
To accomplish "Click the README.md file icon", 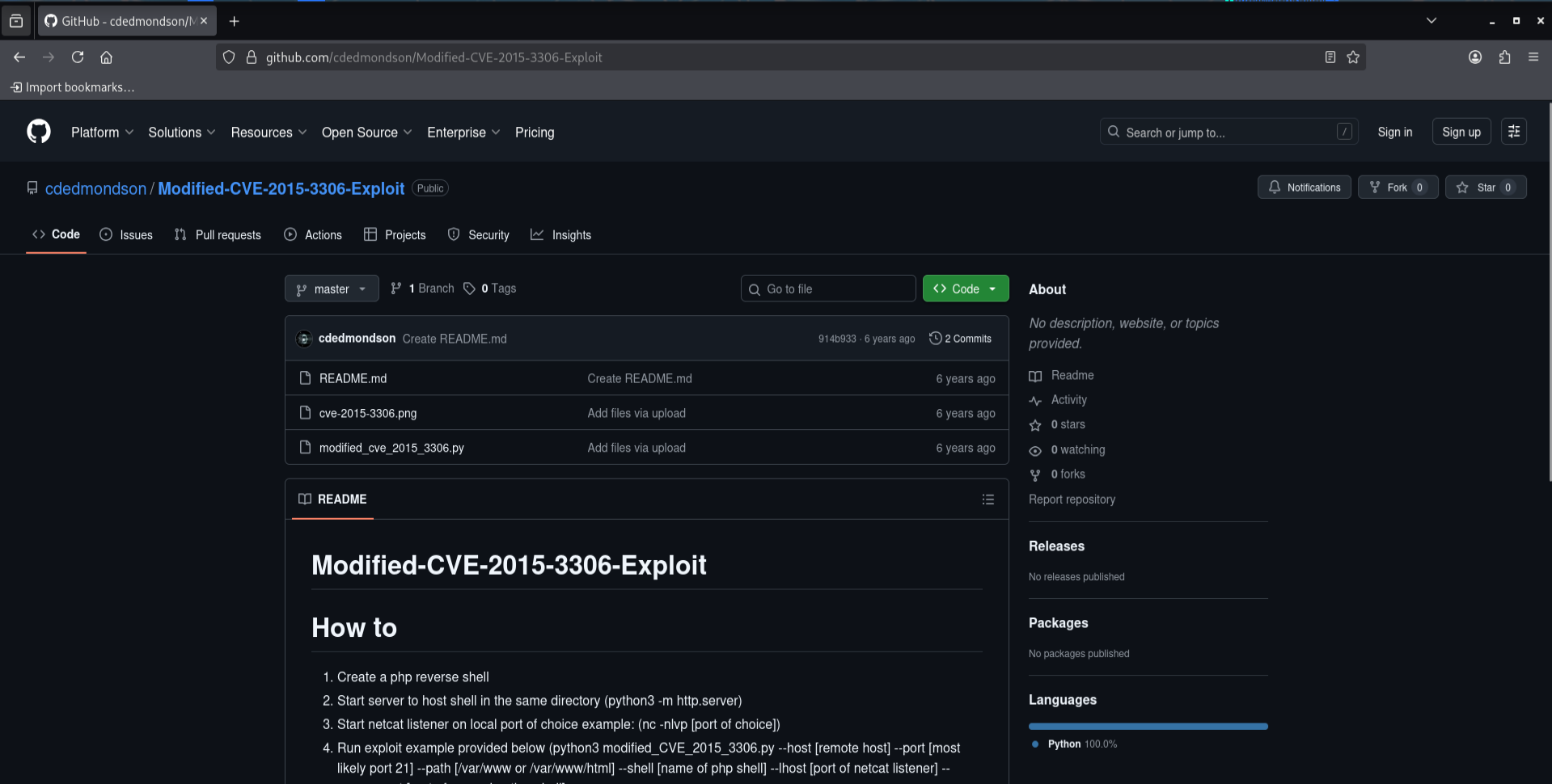I will [x=305, y=378].
